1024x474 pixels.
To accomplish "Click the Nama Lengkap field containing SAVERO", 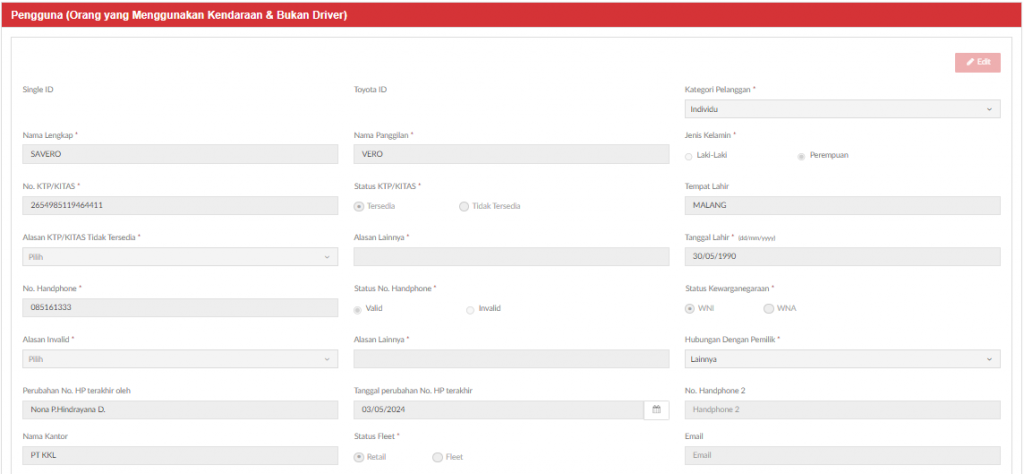I will click(x=180, y=154).
